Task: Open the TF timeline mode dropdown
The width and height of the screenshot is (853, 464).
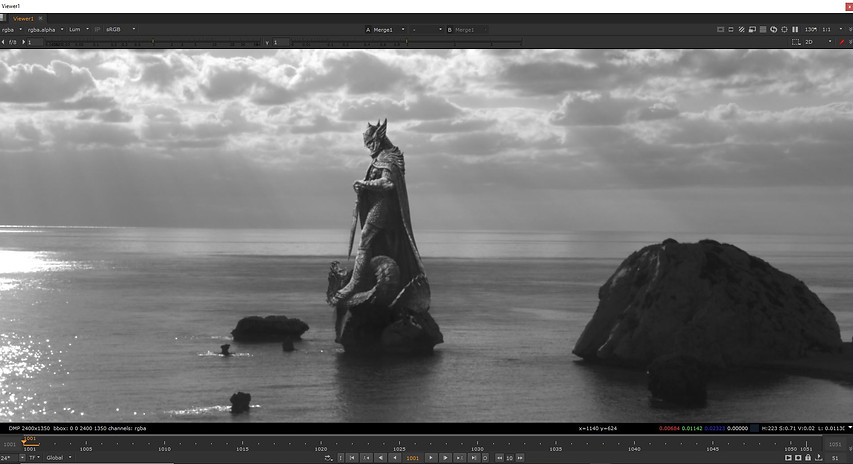Action: click(34, 457)
